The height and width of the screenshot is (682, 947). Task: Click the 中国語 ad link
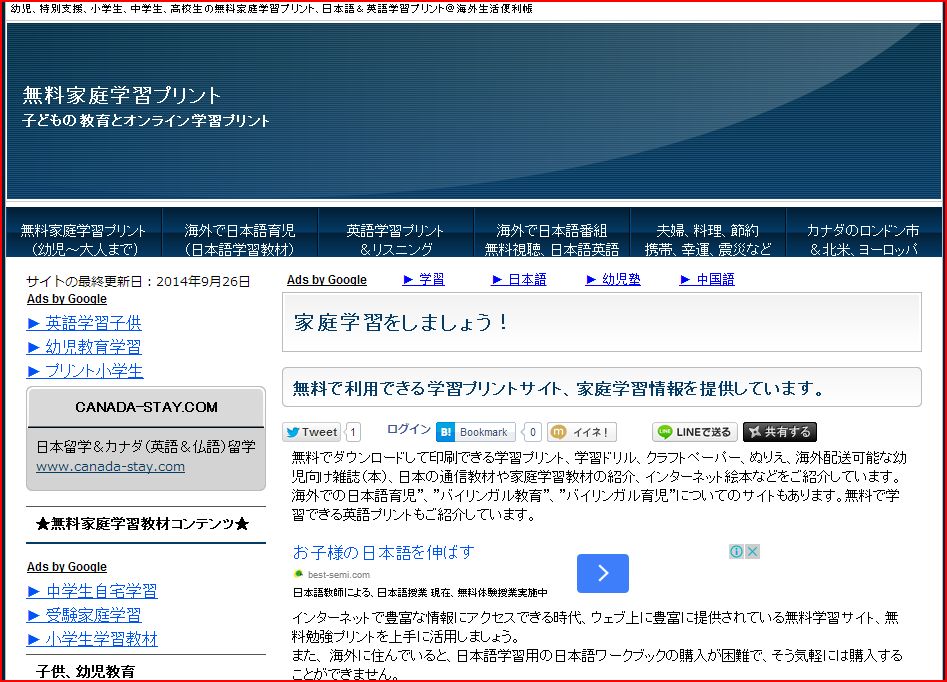707,279
